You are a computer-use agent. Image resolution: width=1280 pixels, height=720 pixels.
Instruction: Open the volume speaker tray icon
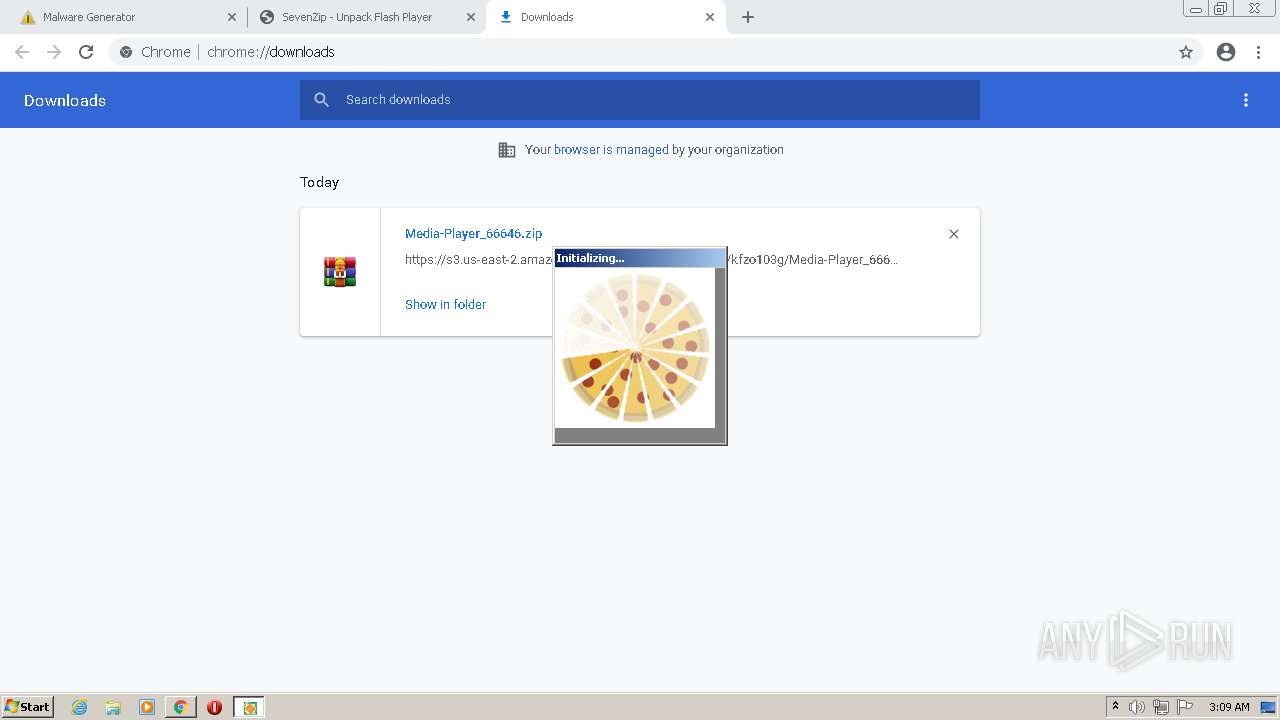(1137, 707)
